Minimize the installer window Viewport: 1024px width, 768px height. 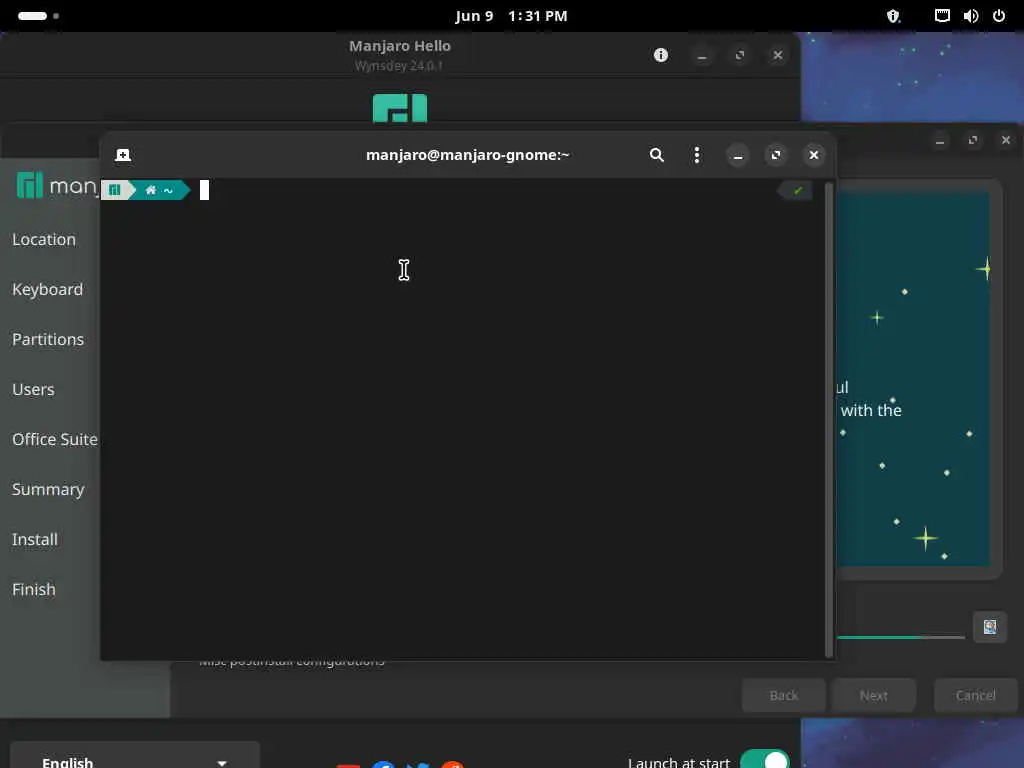(940, 140)
